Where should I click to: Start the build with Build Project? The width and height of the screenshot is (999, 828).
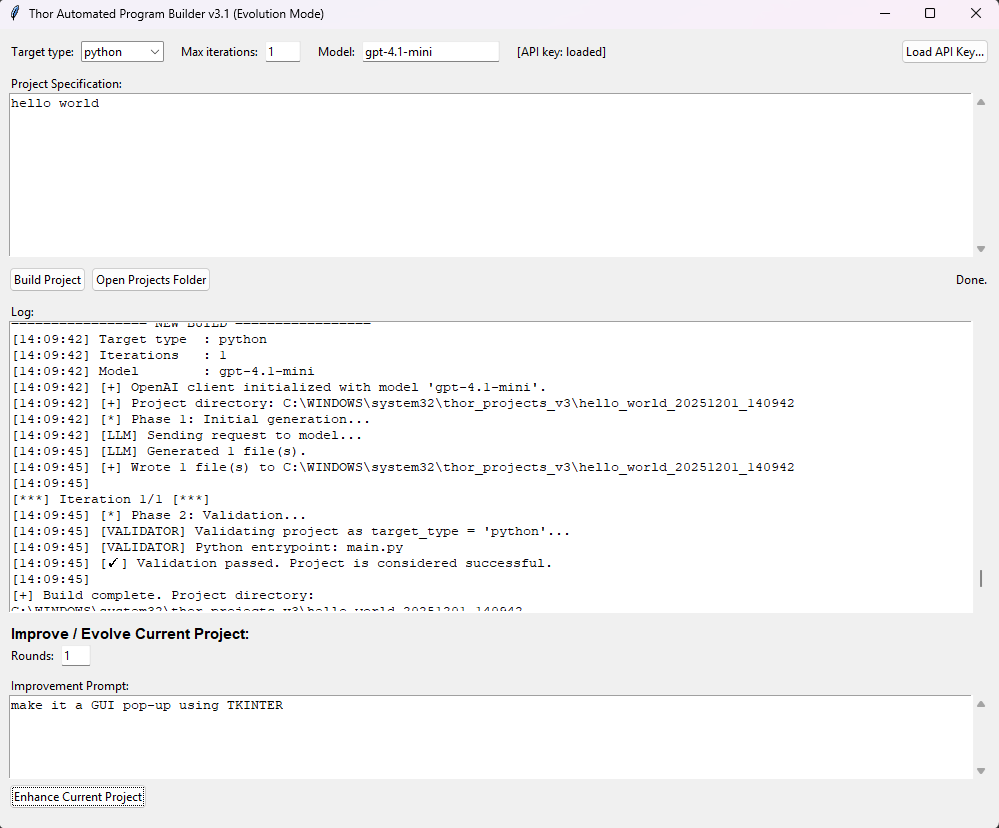48,280
